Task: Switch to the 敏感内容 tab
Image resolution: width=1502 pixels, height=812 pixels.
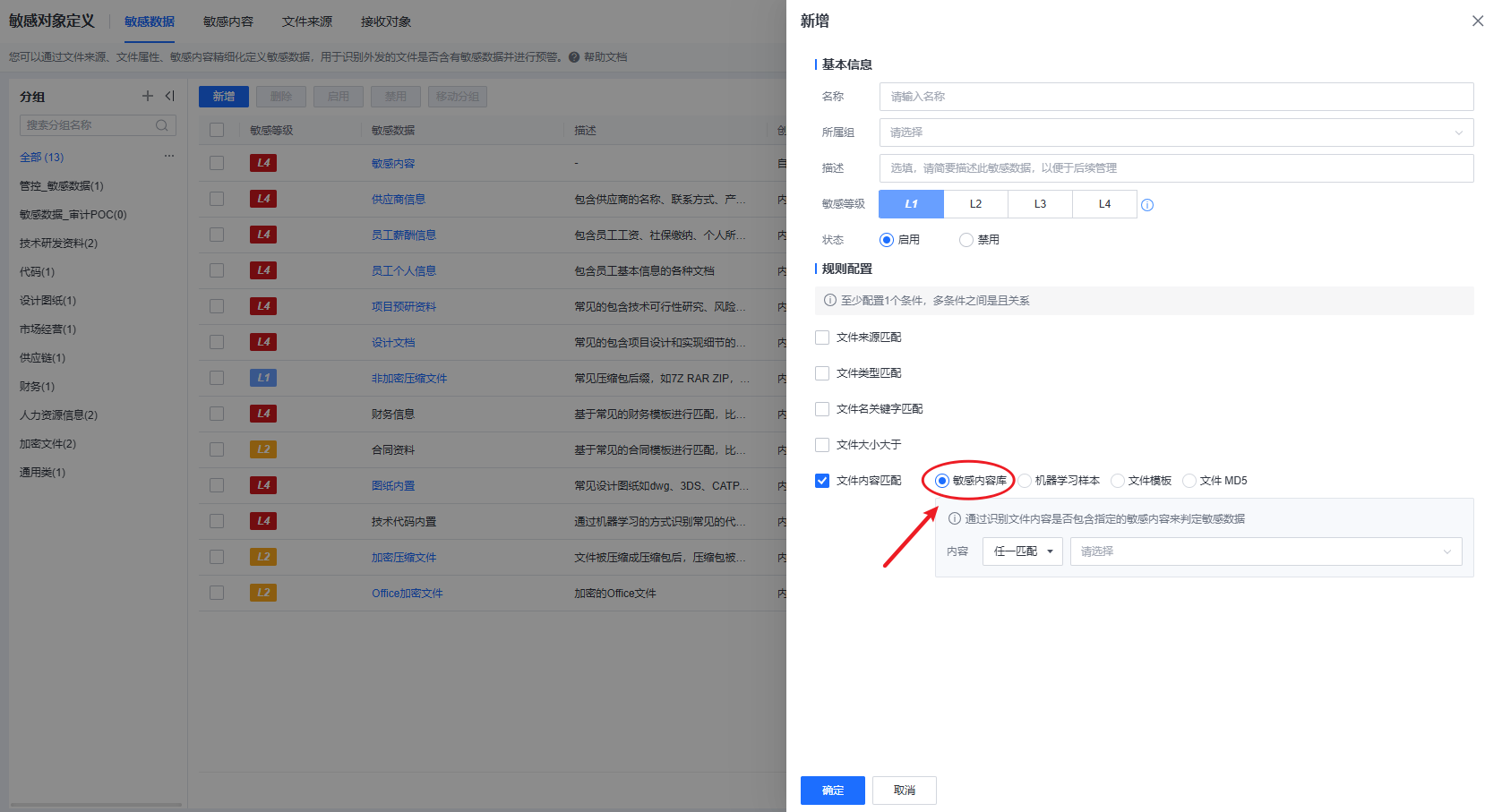Action: [x=227, y=21]
